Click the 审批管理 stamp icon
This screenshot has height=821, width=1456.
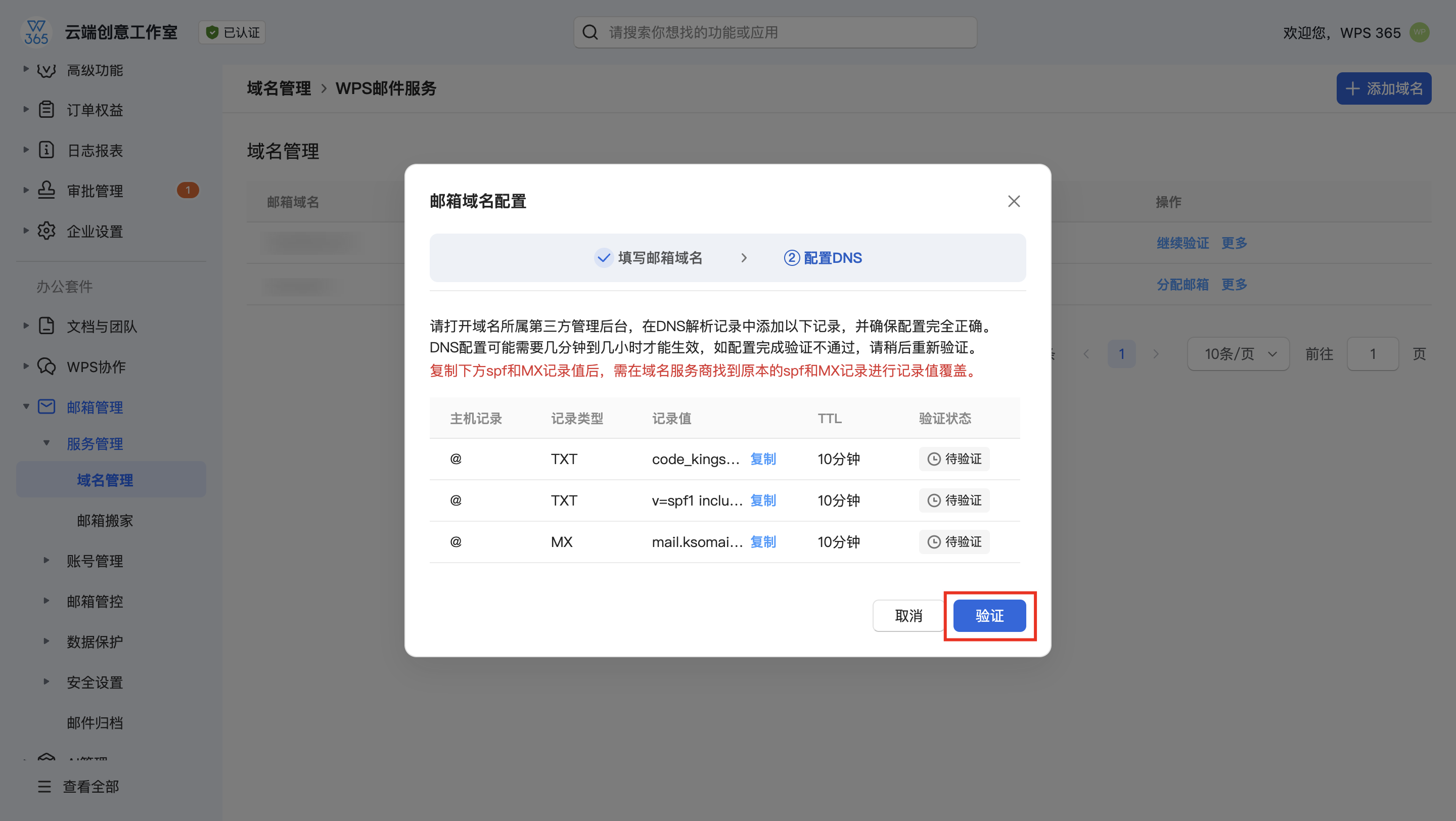[47, 191]
